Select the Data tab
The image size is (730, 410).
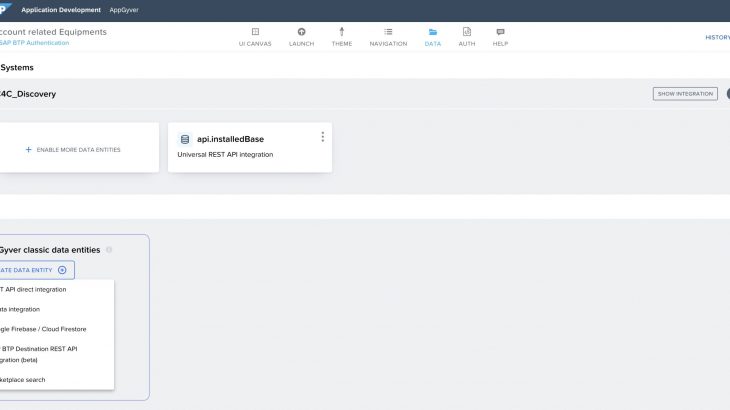pos(433,37)
